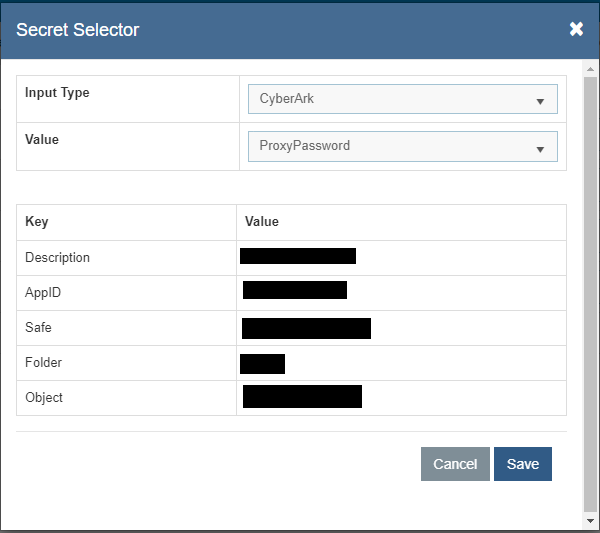
Task: Select the AppID key cell
Action: (x=44, y=293)
